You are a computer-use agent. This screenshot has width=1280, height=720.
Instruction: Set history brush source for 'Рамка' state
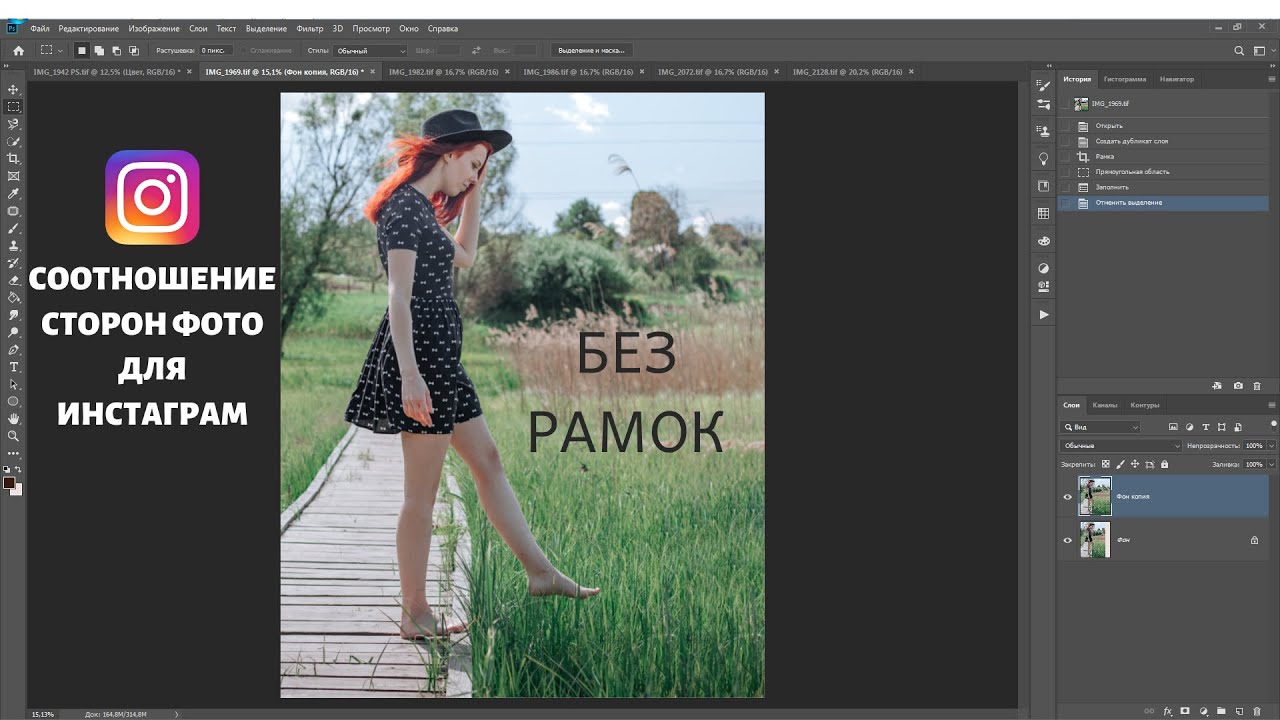click(1065, 157)
